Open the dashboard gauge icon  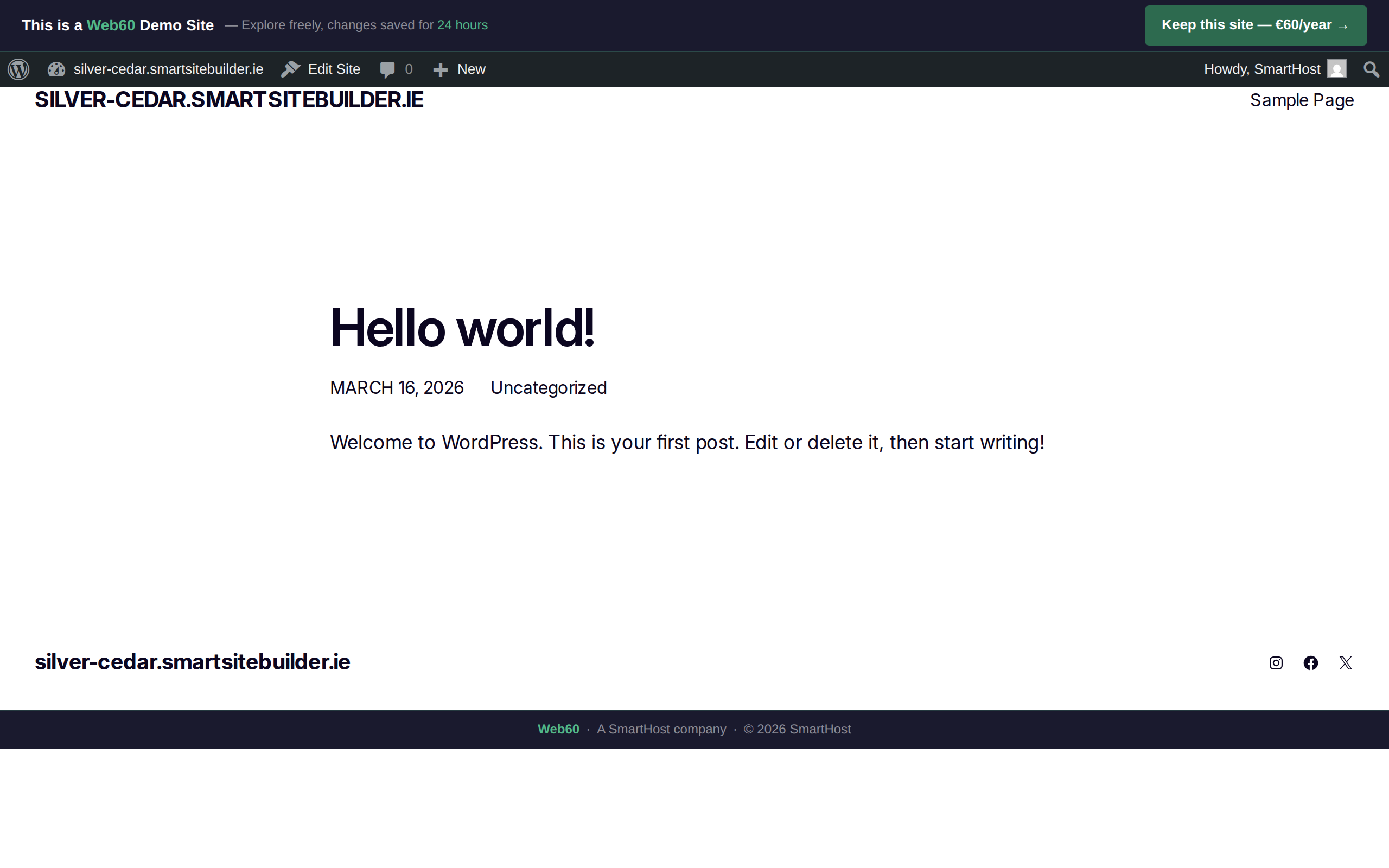[56, 69]
